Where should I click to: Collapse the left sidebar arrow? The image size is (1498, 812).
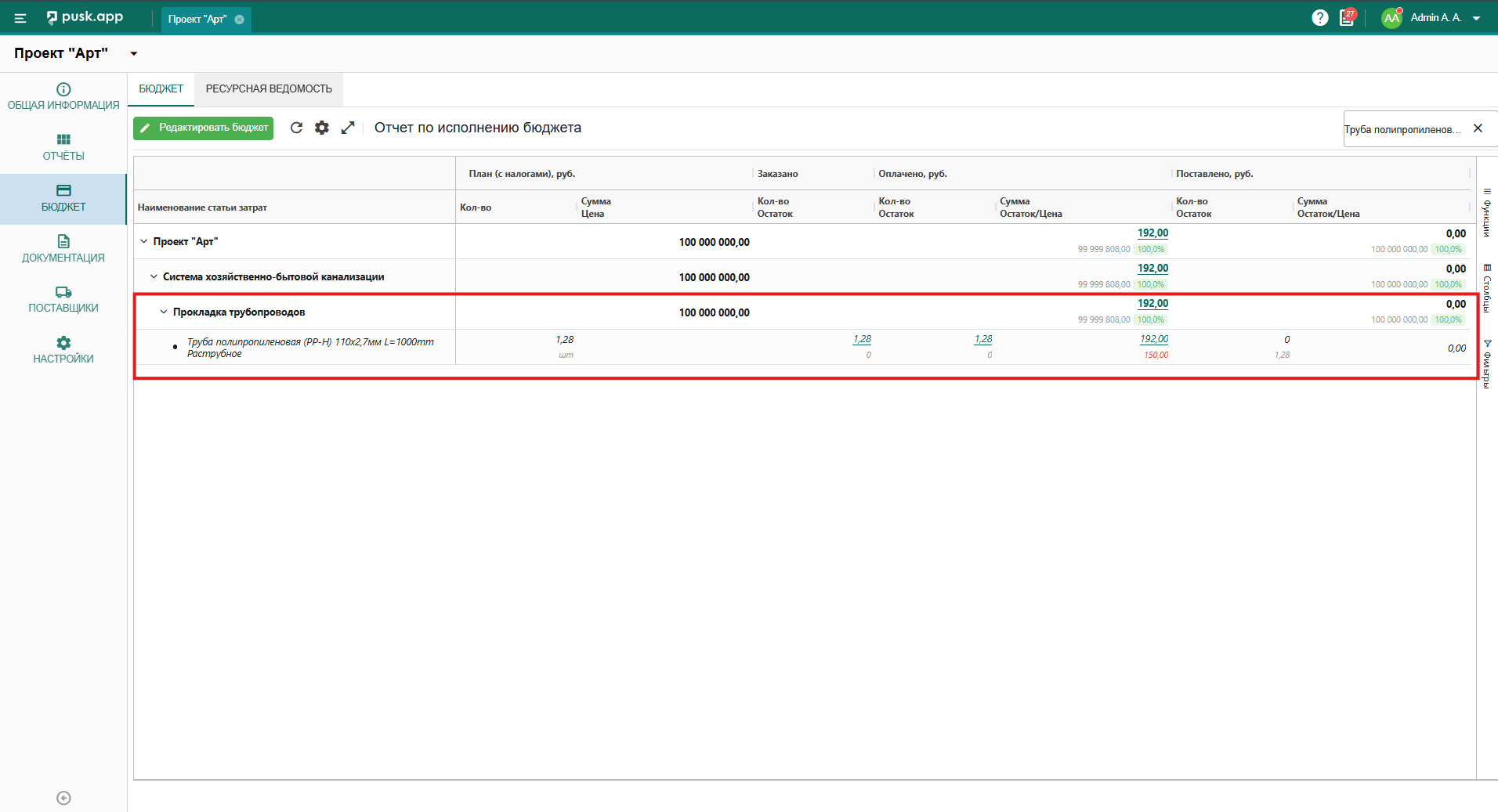click(63, 798)
